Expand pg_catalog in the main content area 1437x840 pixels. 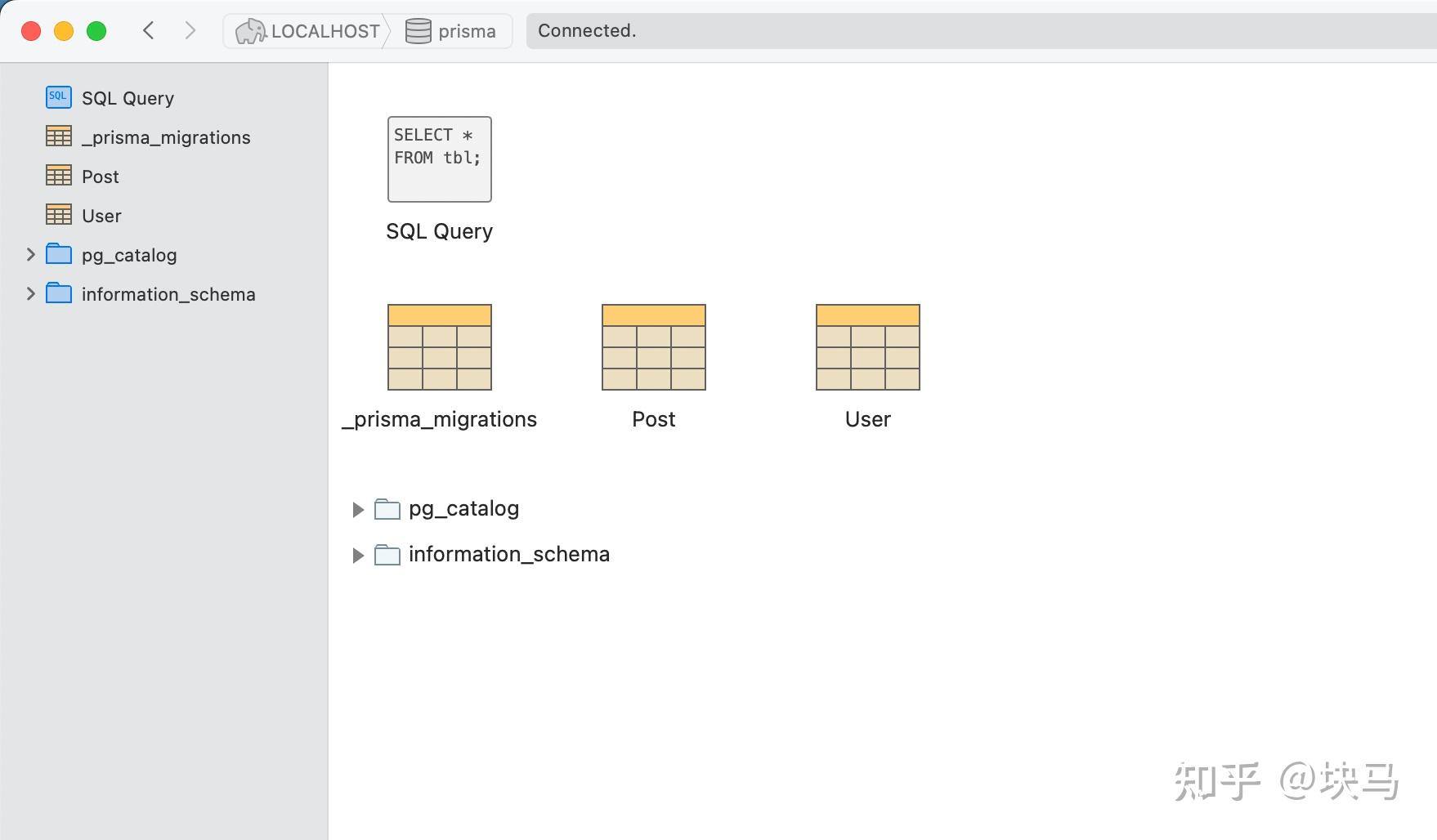(358, 509)
